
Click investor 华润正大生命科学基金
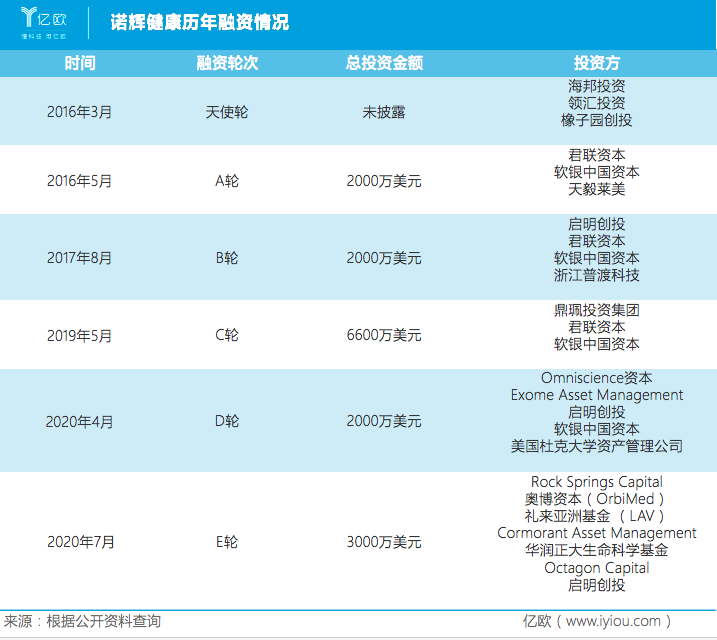click(x=597, y=550)
